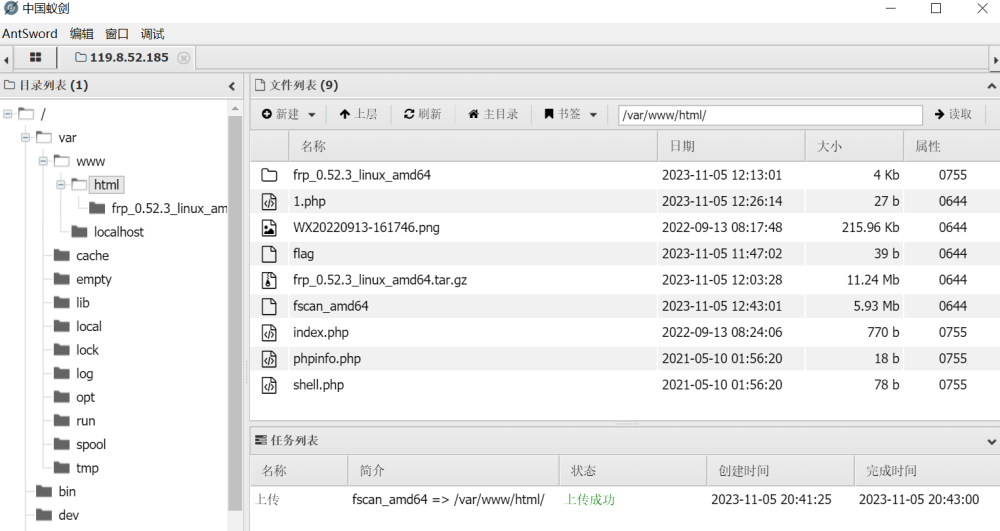Select the html folder in tree
This screenshot has width=1000, height=531.
(107, 185)
